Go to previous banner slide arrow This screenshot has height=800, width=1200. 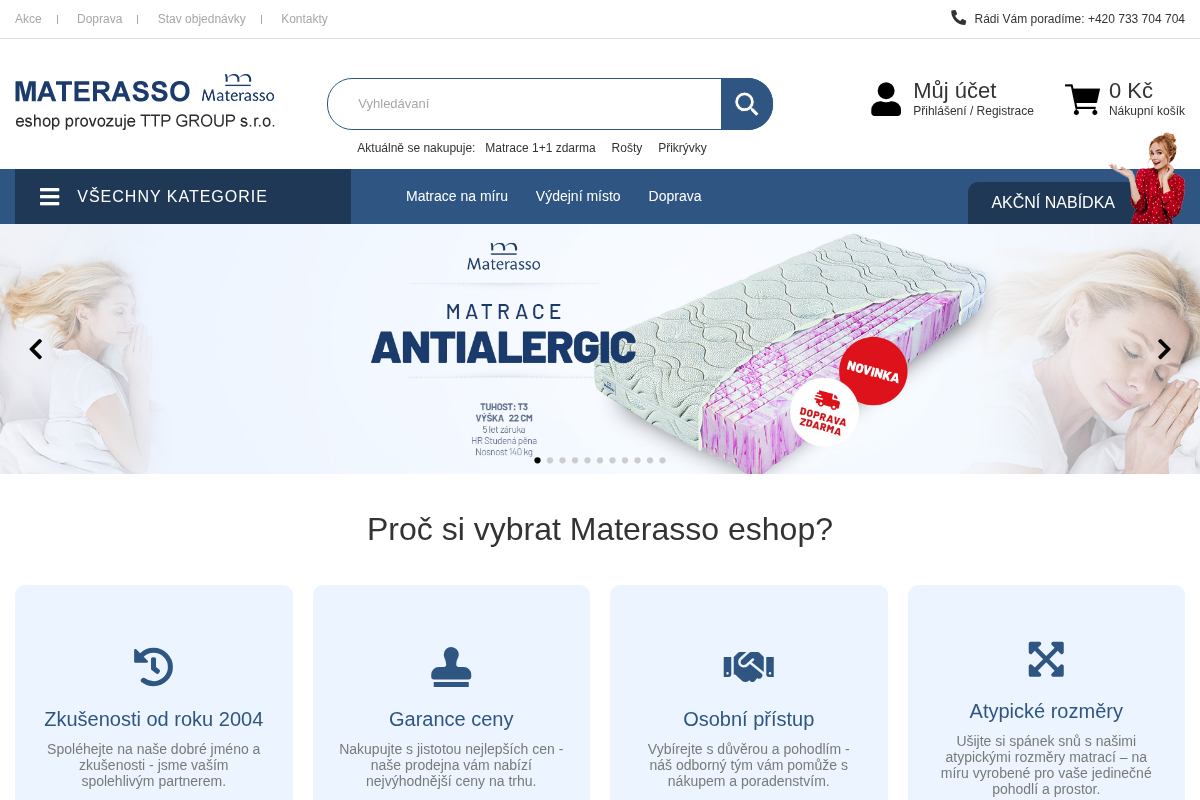point(36,349)
